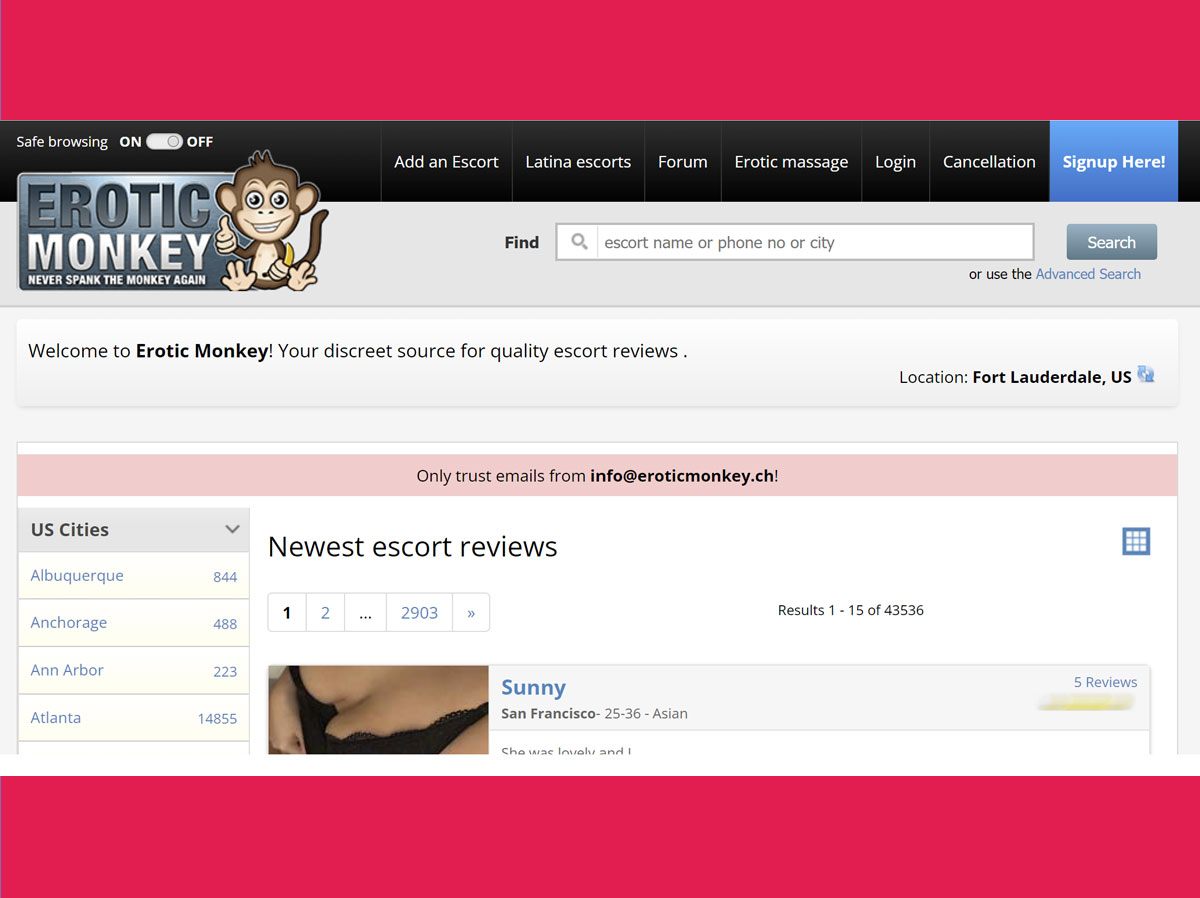Click the magnifier icon inside the Find field

(x=577, y=241)
